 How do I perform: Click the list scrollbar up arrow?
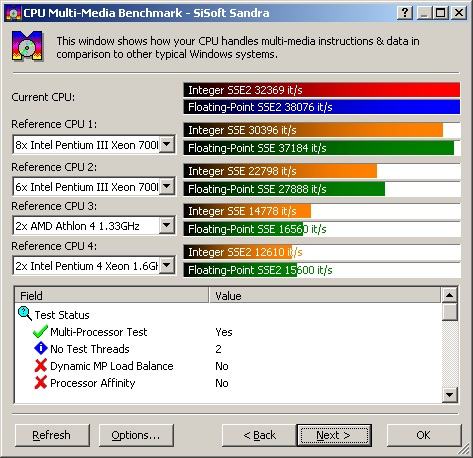pos(449,295)
